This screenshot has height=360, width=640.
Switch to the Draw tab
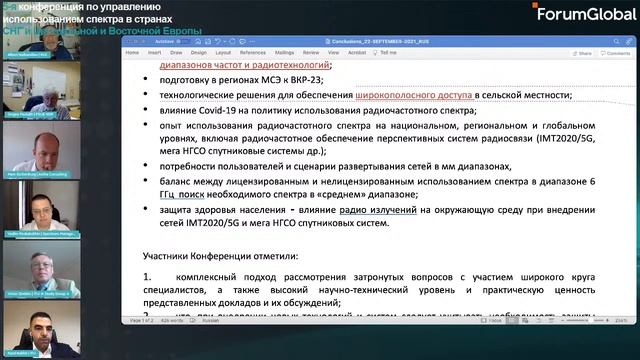pos(176,53)
